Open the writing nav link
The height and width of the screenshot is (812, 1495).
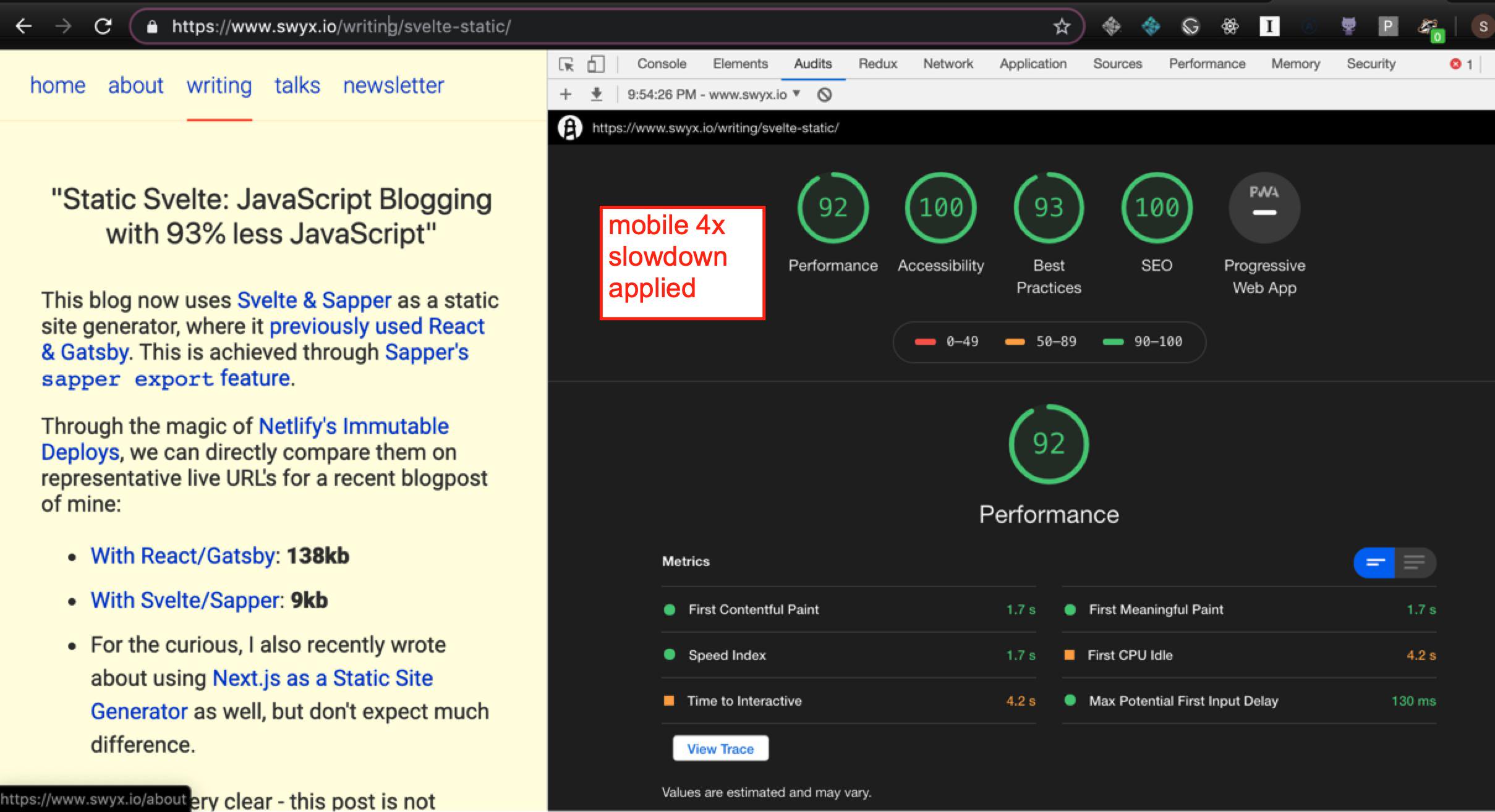point(219,85)
